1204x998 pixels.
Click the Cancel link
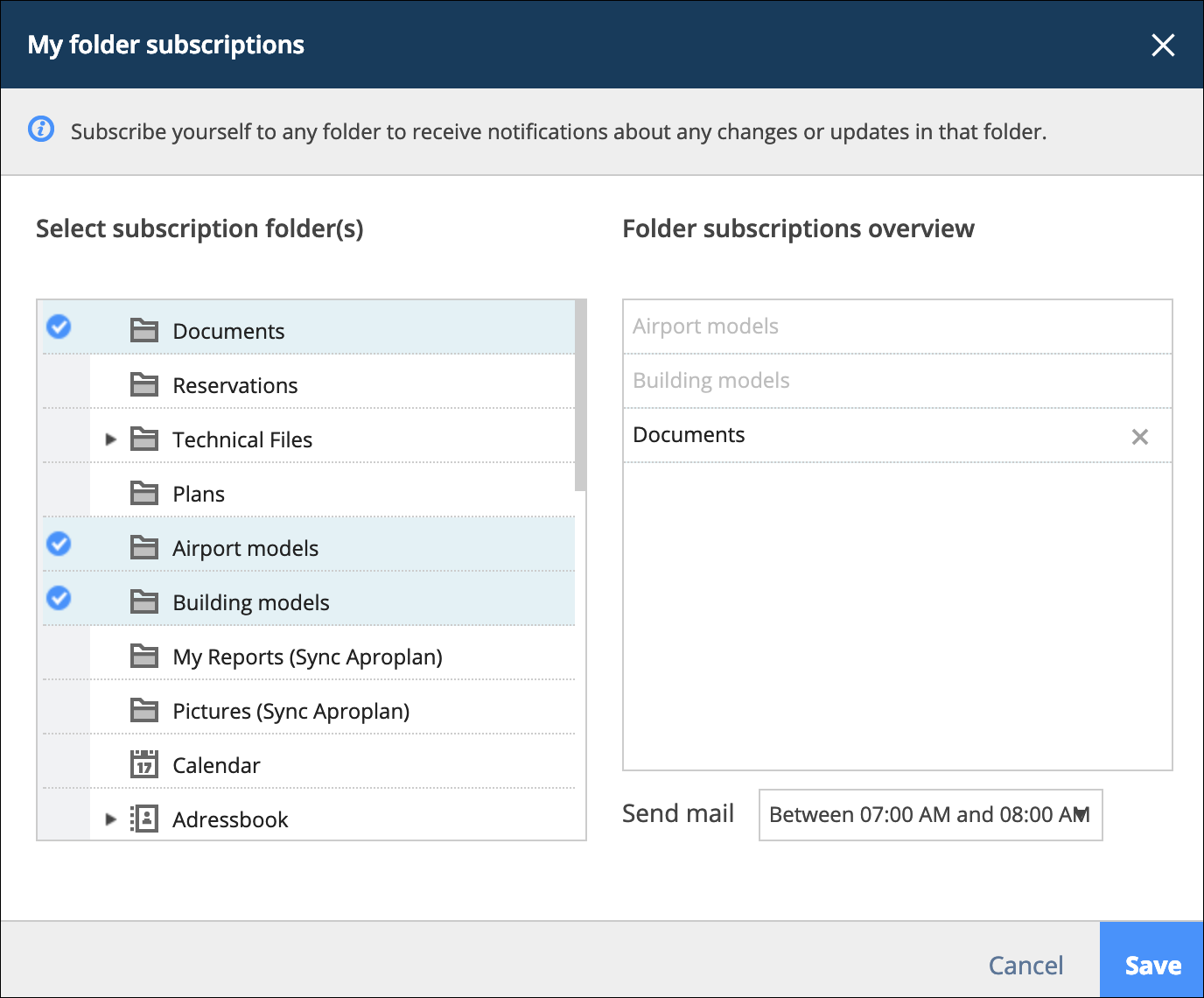1025,965
